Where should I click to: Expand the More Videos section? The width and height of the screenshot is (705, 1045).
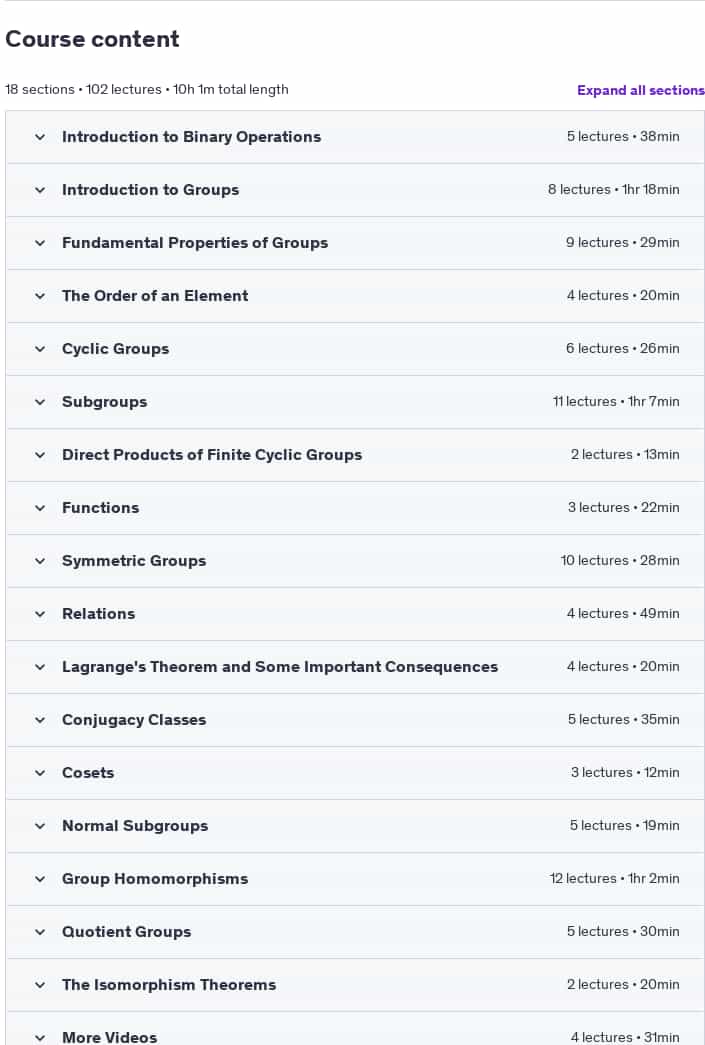(x=354, y=1029)
